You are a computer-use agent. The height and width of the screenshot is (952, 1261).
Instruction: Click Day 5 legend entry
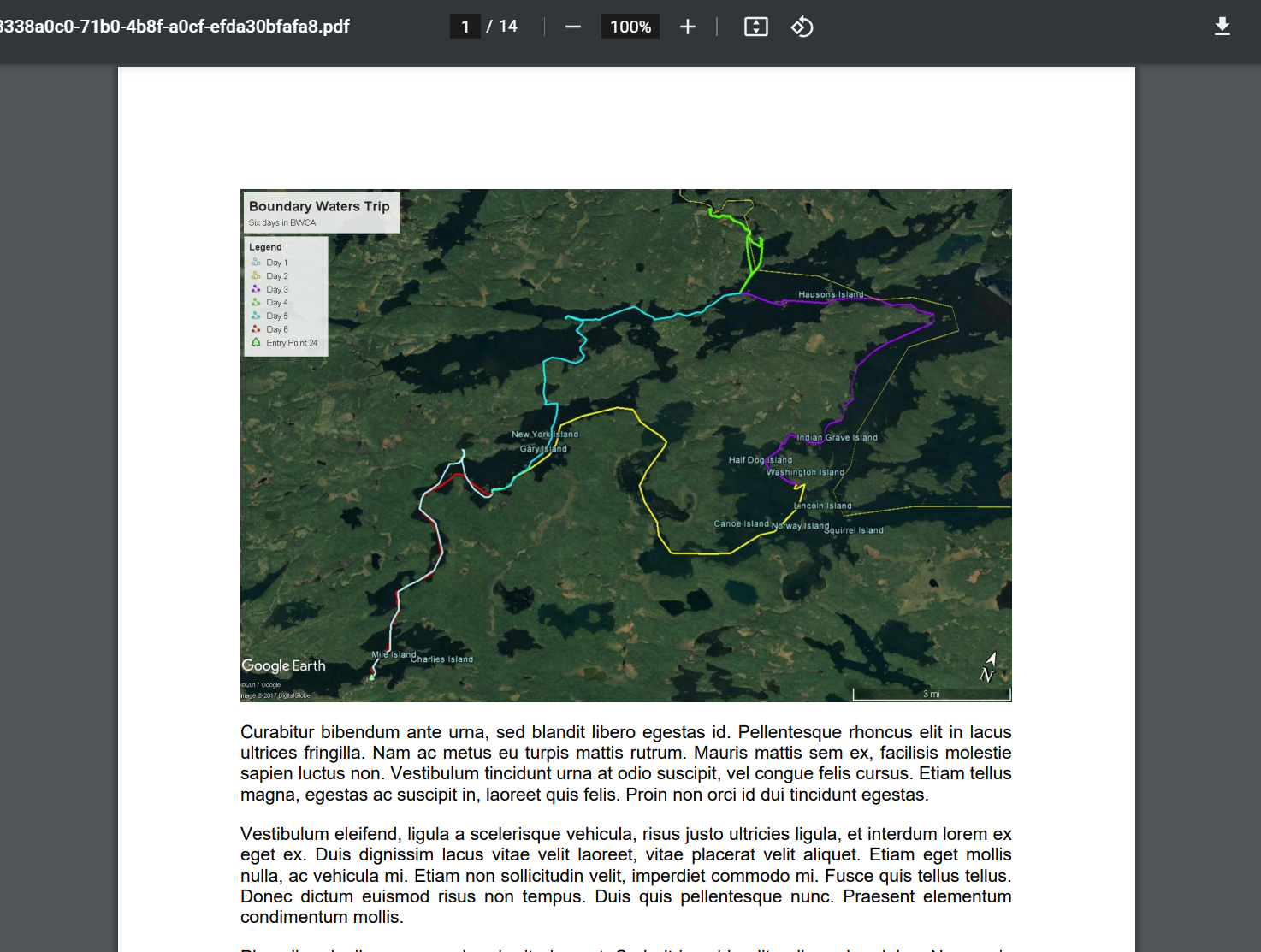click(269, 316)
